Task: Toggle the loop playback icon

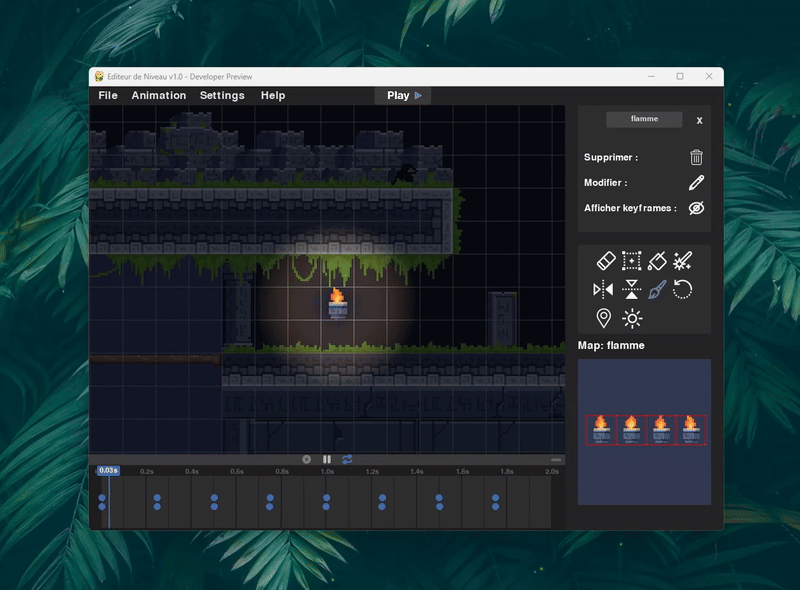Action: 347,459
